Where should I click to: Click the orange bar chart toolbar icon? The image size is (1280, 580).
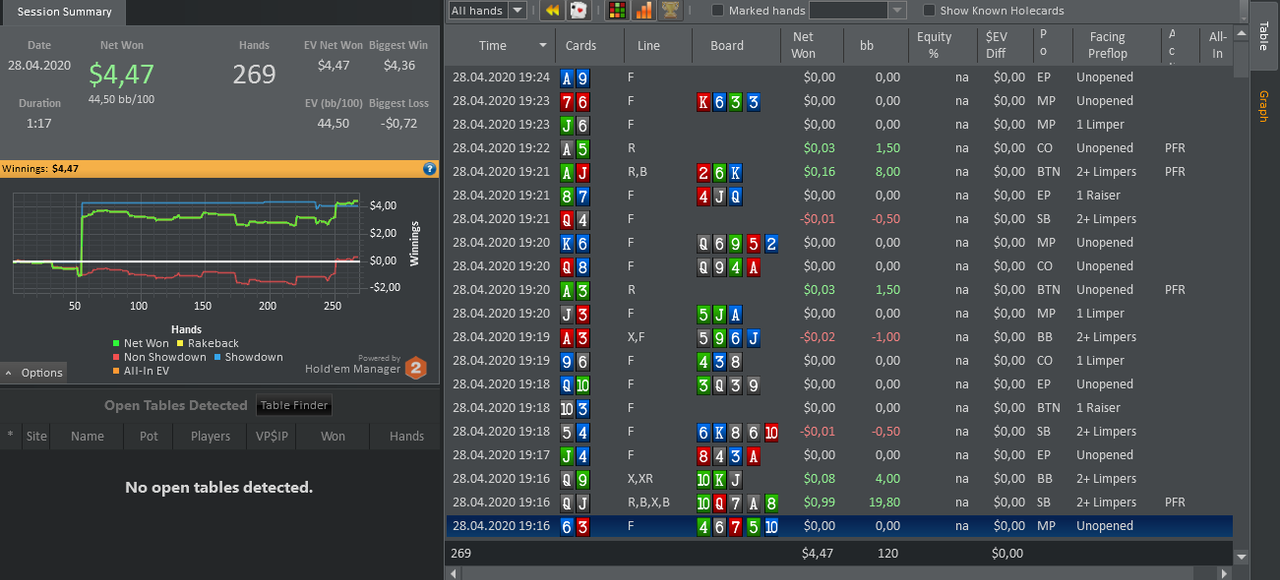point(645,10)
